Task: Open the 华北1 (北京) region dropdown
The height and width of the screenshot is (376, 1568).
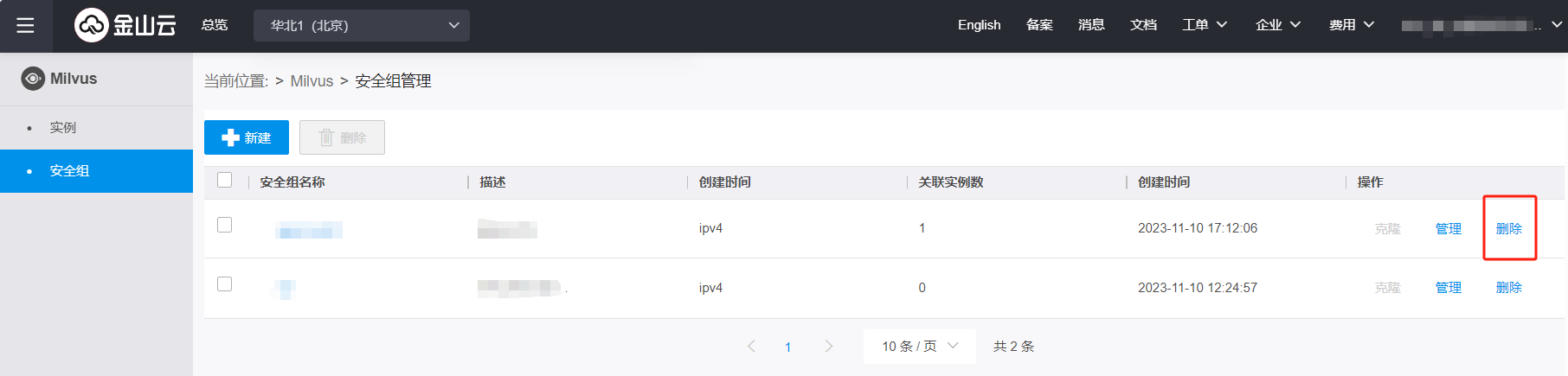Action: pos(362,25)
